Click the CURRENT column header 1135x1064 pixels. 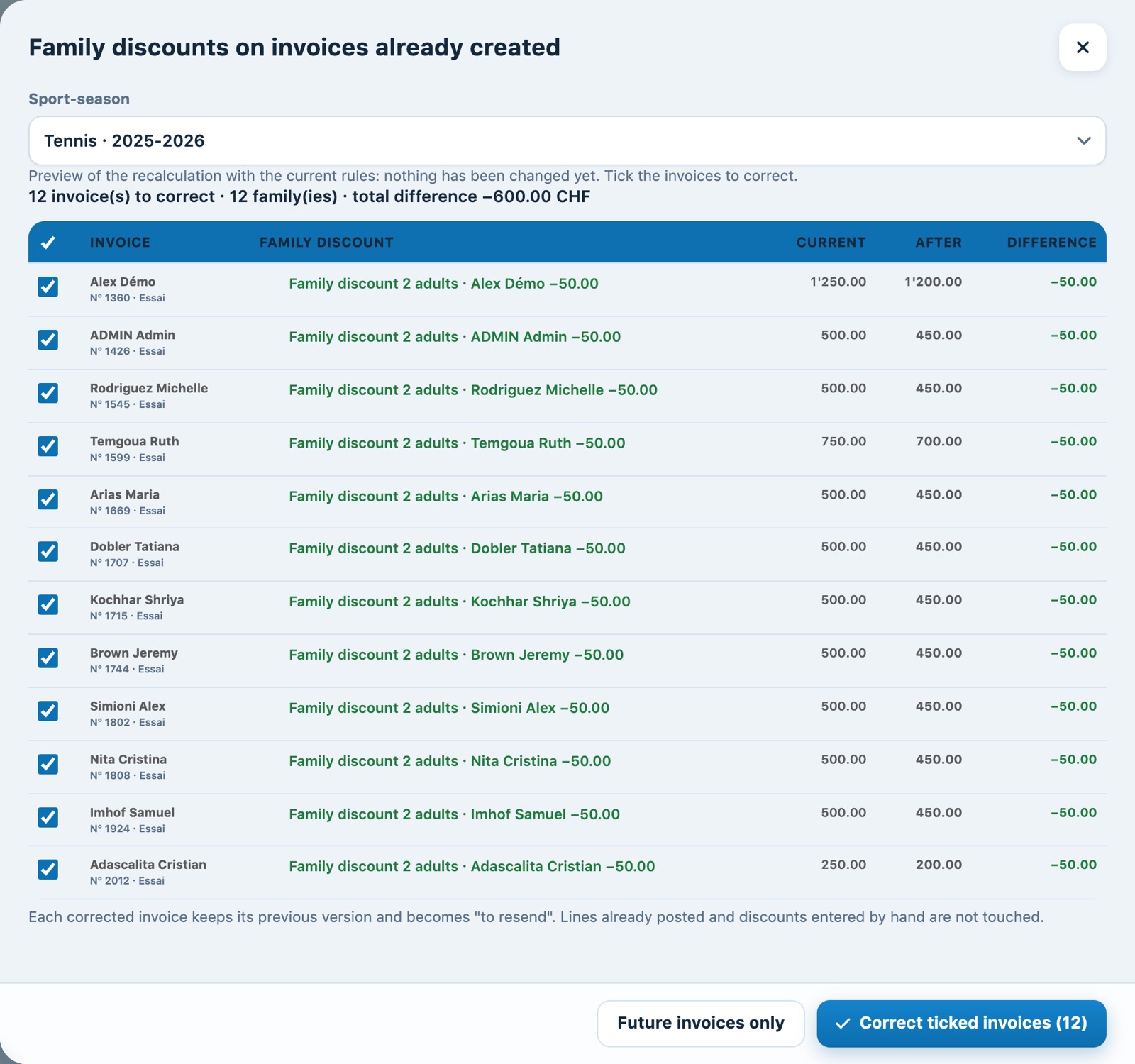831,243
